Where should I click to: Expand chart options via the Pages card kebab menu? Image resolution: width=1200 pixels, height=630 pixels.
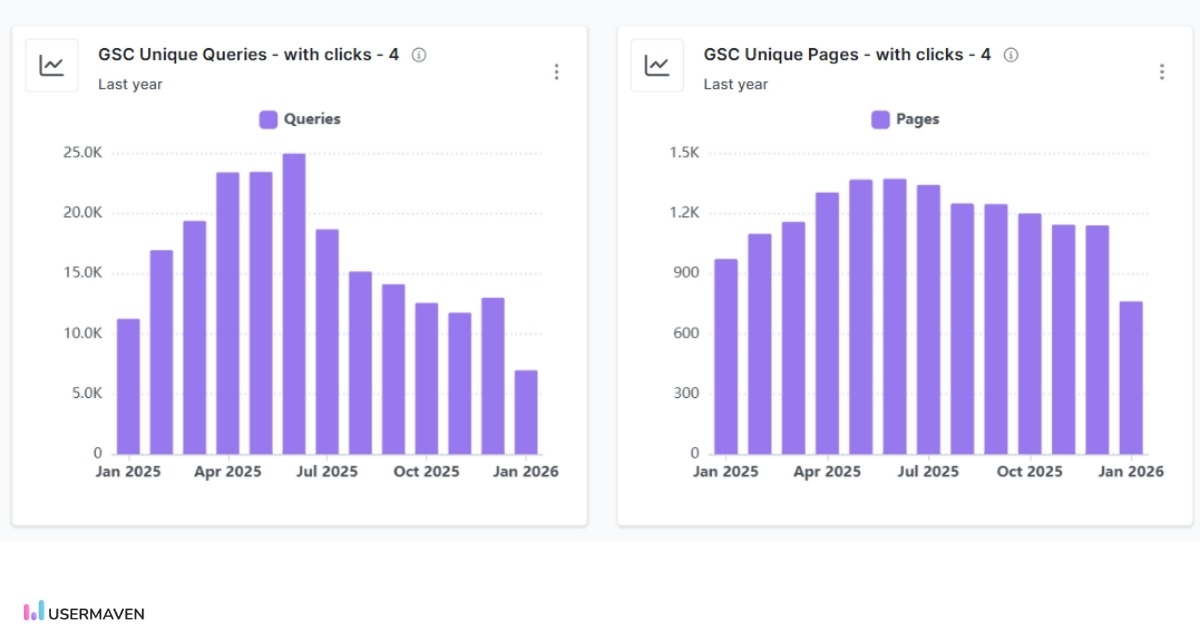(x=1162, y=71)
